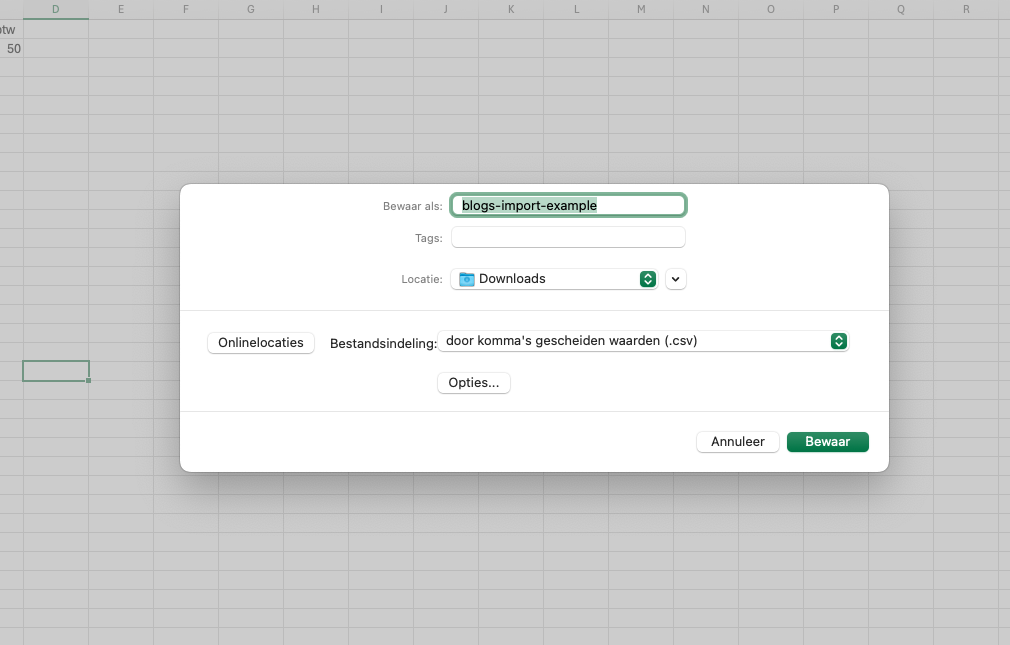Select column H header
1010x645 pixels.
coord(316,9)
